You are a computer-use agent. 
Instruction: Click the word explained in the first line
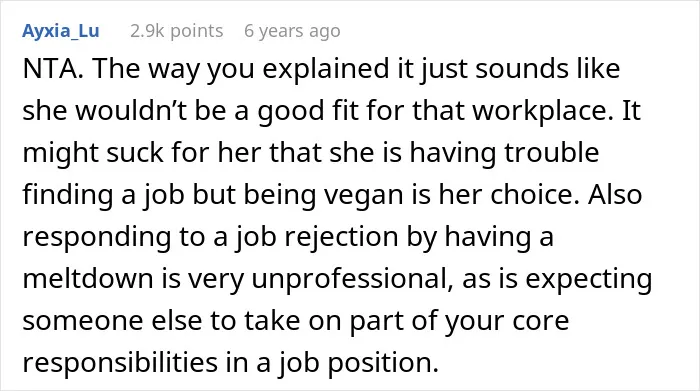click(326, 69)
